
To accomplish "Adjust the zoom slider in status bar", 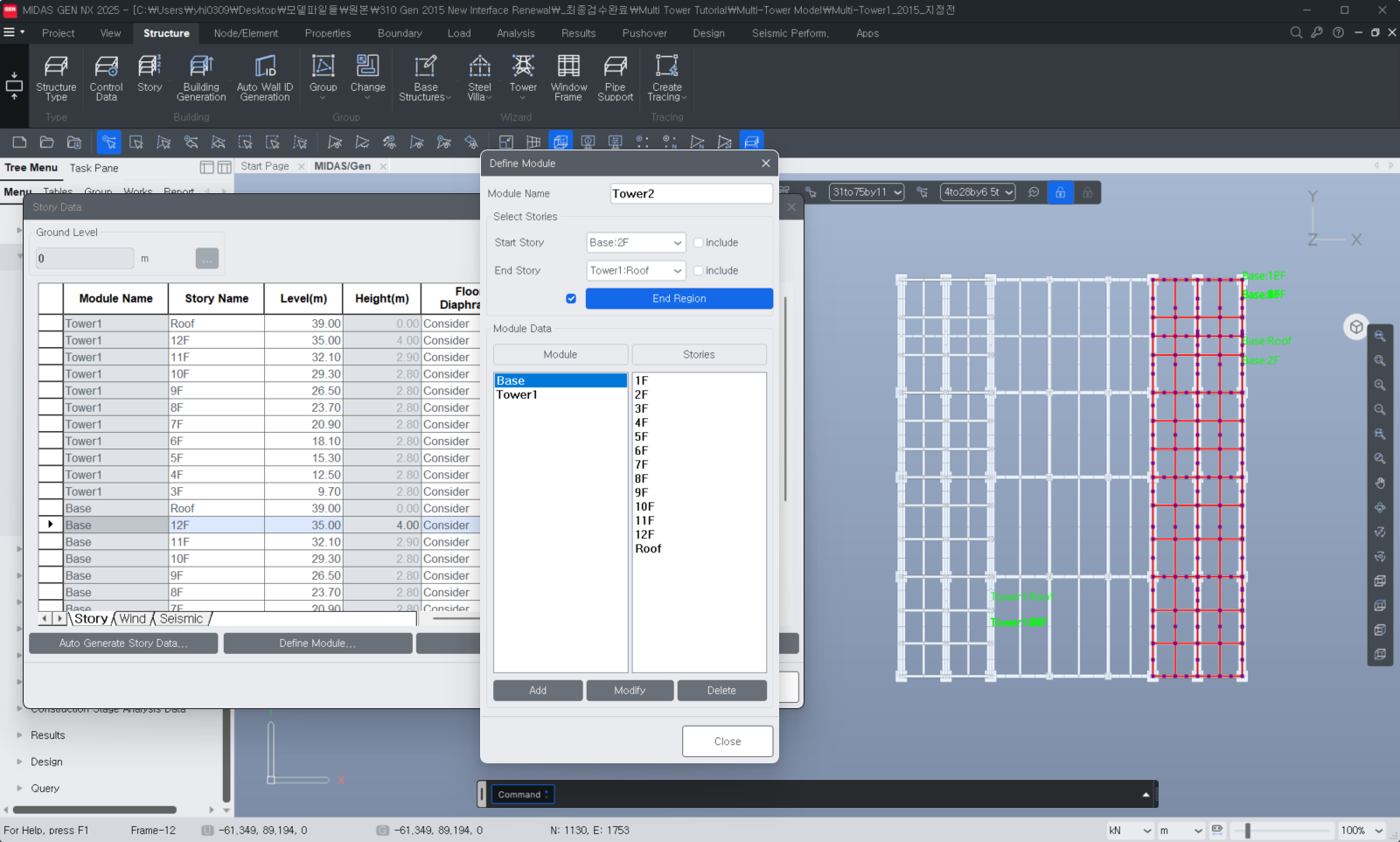I will [1248, 831].
